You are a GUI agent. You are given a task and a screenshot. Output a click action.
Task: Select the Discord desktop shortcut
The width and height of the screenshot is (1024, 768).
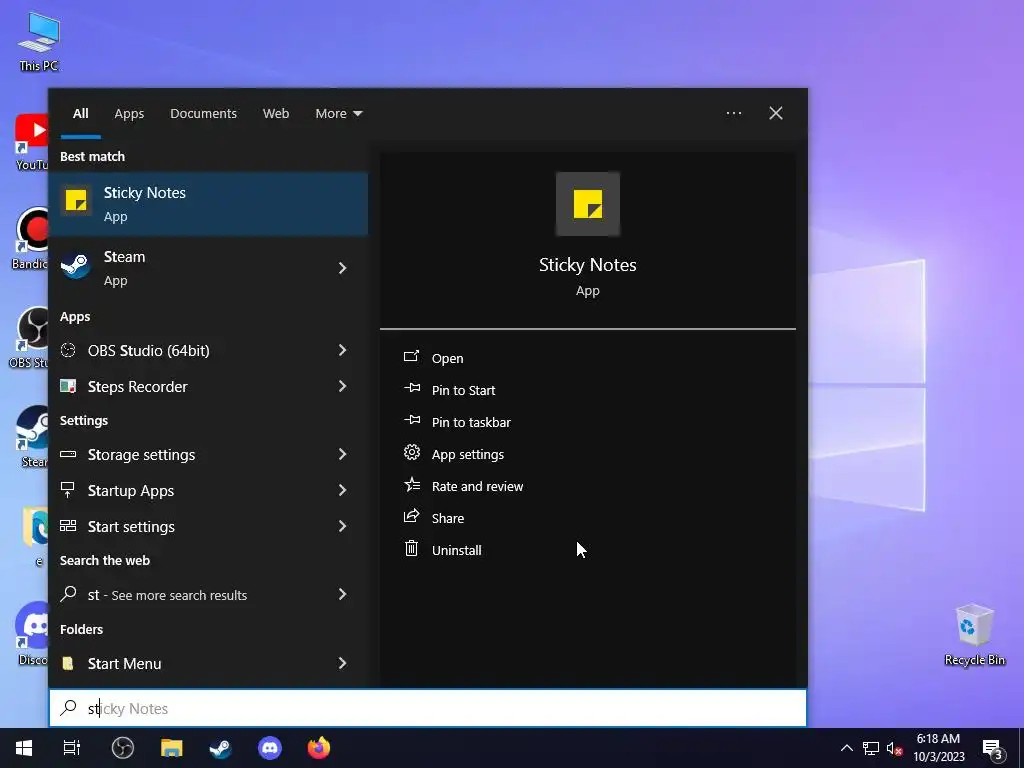point(32,633)
